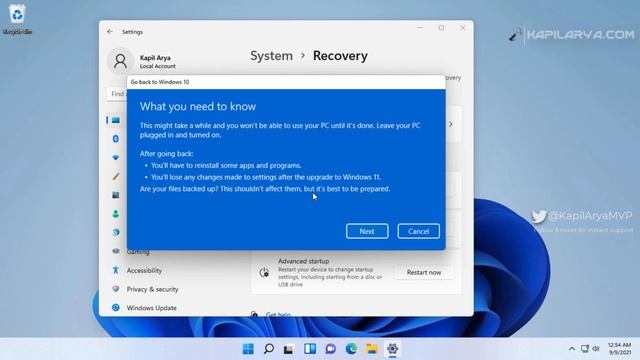Expand the chevron on the recovery option row
The height and width of the screenshot is (360, 640).
[x=451, y=124]
